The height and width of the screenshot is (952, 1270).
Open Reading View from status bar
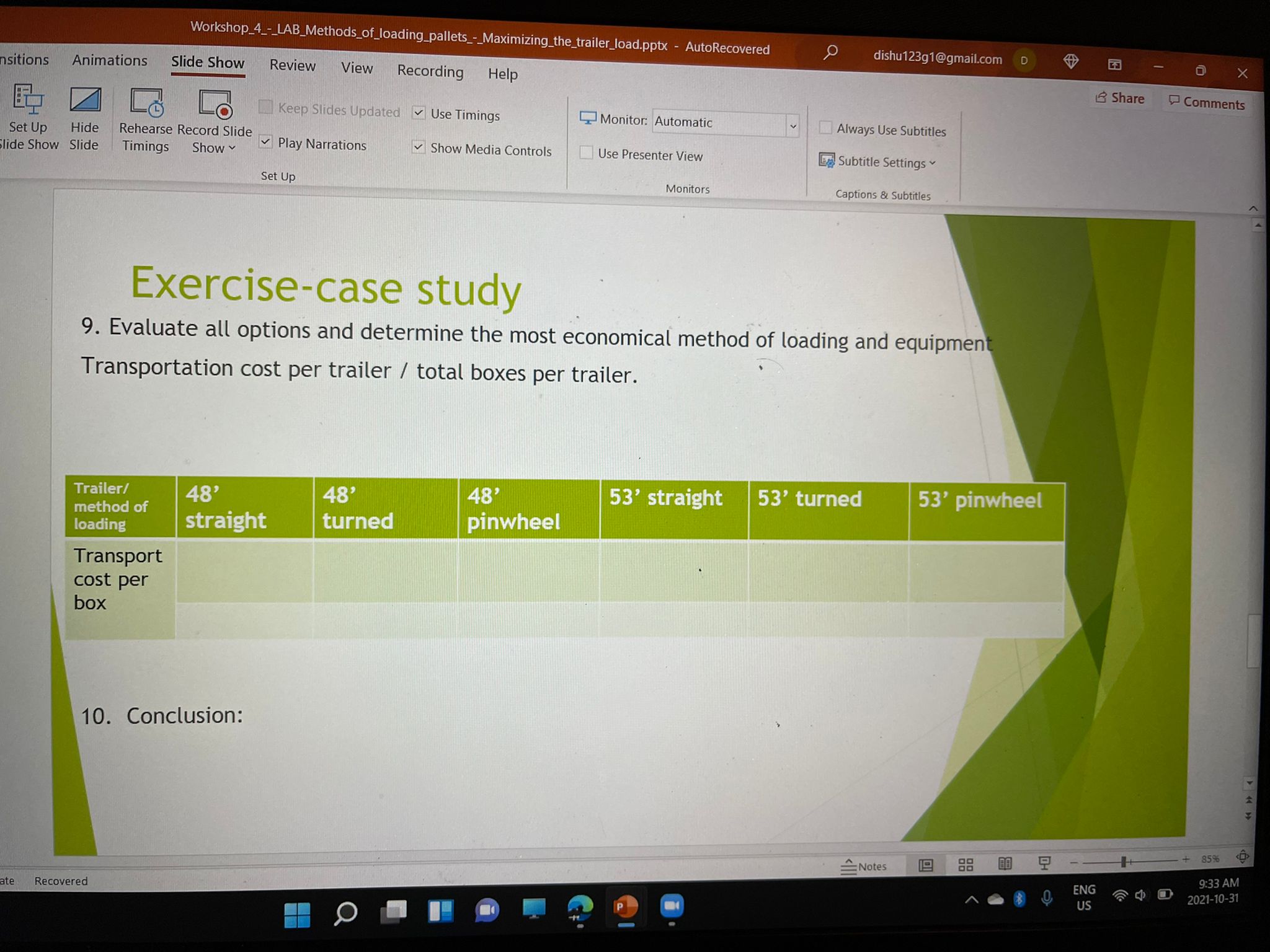(x=1005, y=863)
